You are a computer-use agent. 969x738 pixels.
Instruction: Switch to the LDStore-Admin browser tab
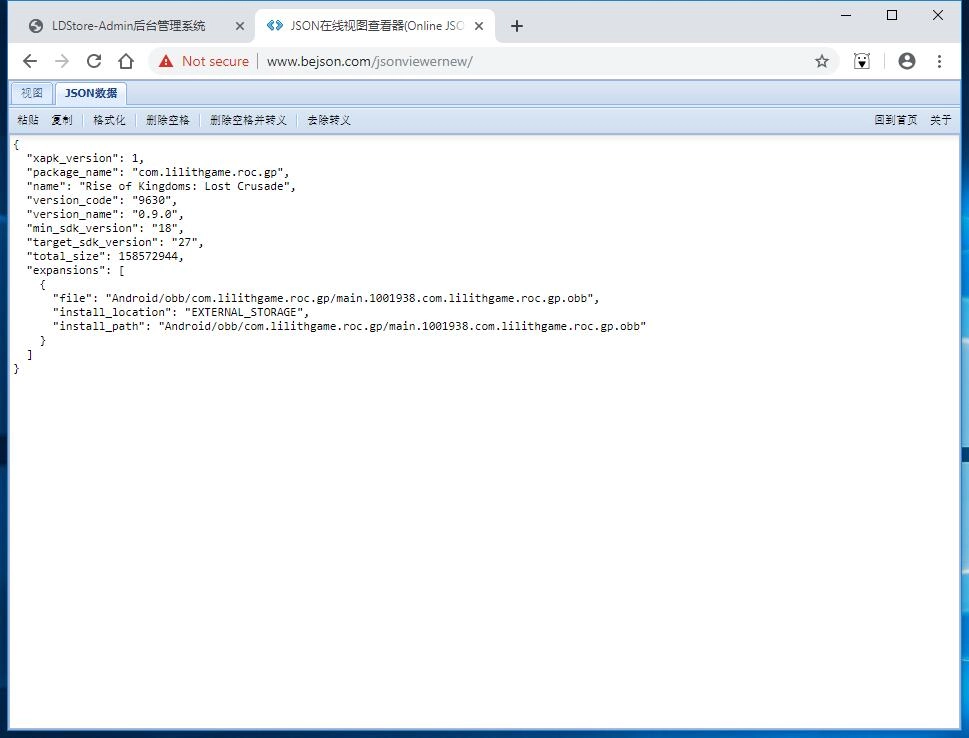click(x=128, y=26)
